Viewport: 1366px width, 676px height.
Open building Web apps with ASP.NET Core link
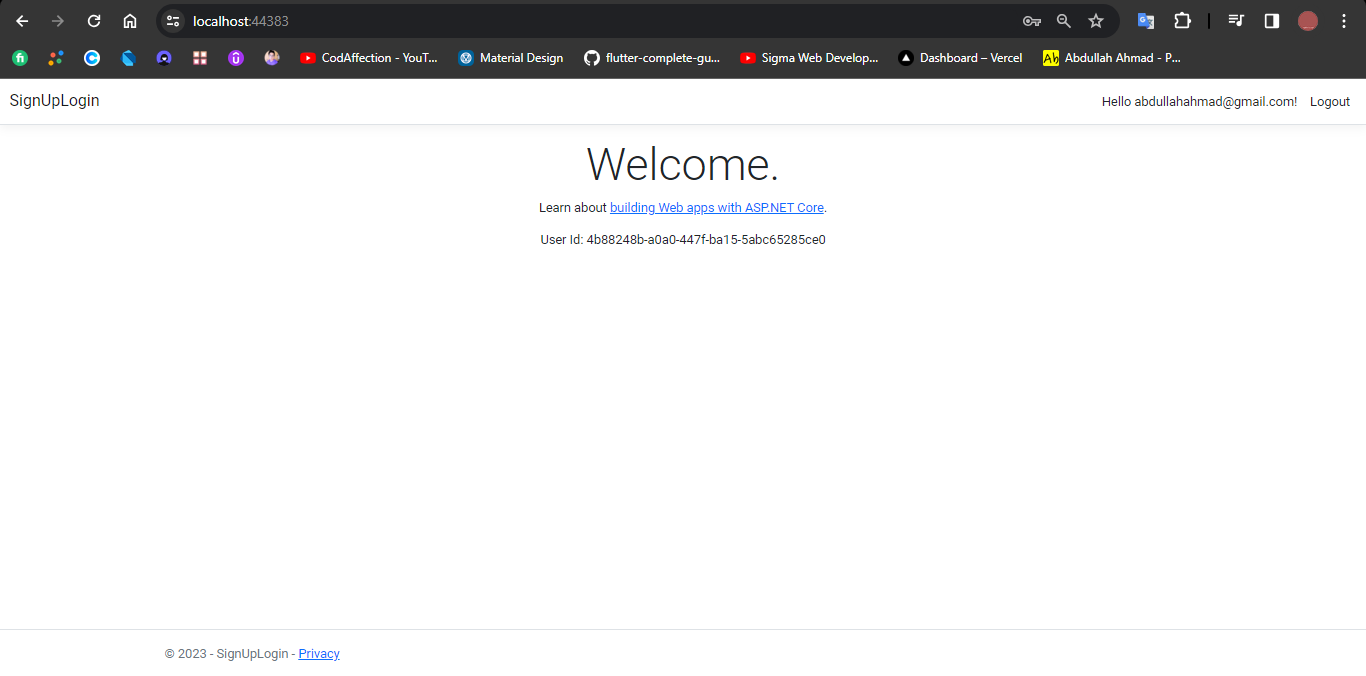[x=717, y=208]
